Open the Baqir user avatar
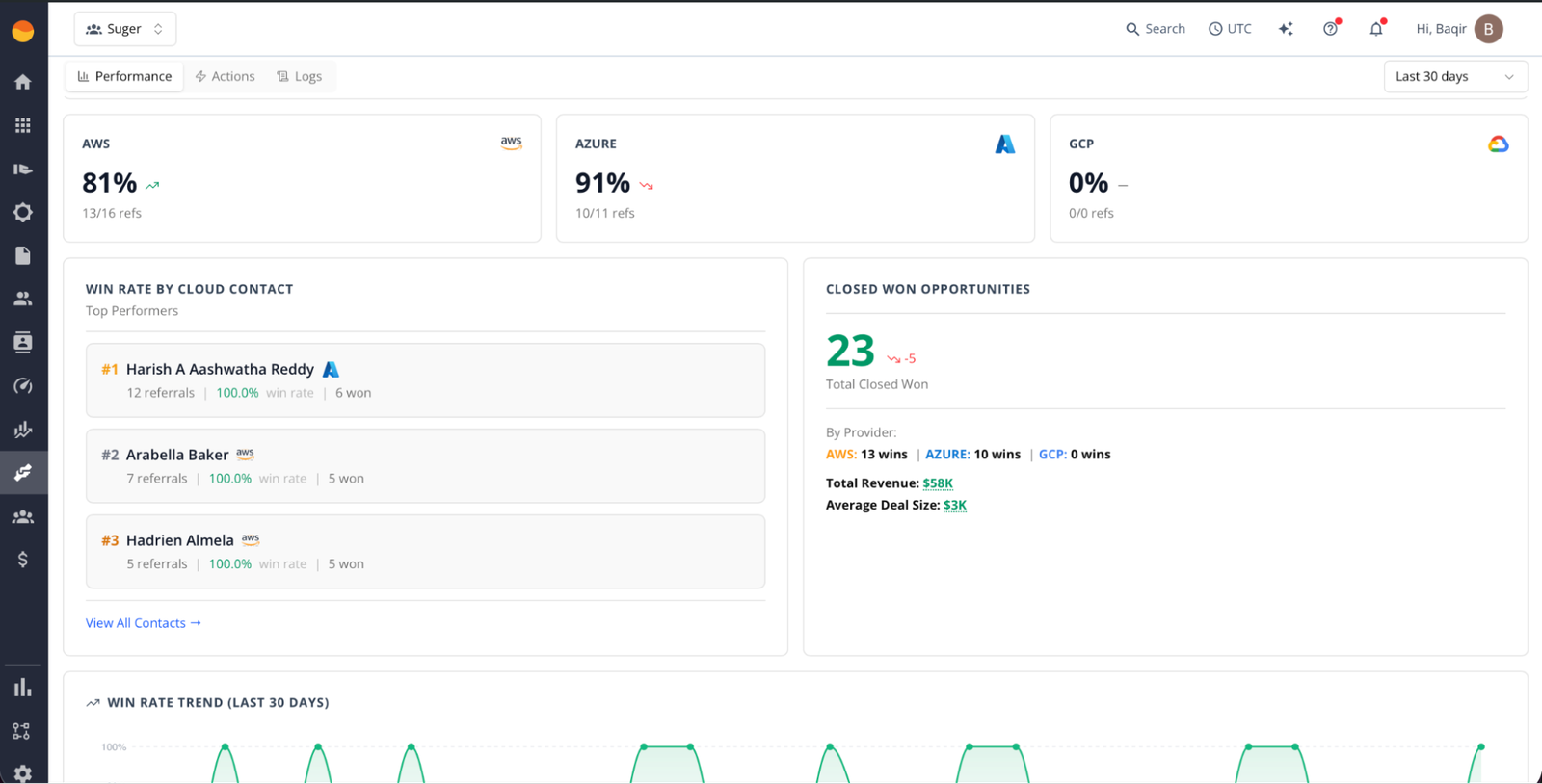This screenshot has height=784, width=1542. [x=1488, y=29]
